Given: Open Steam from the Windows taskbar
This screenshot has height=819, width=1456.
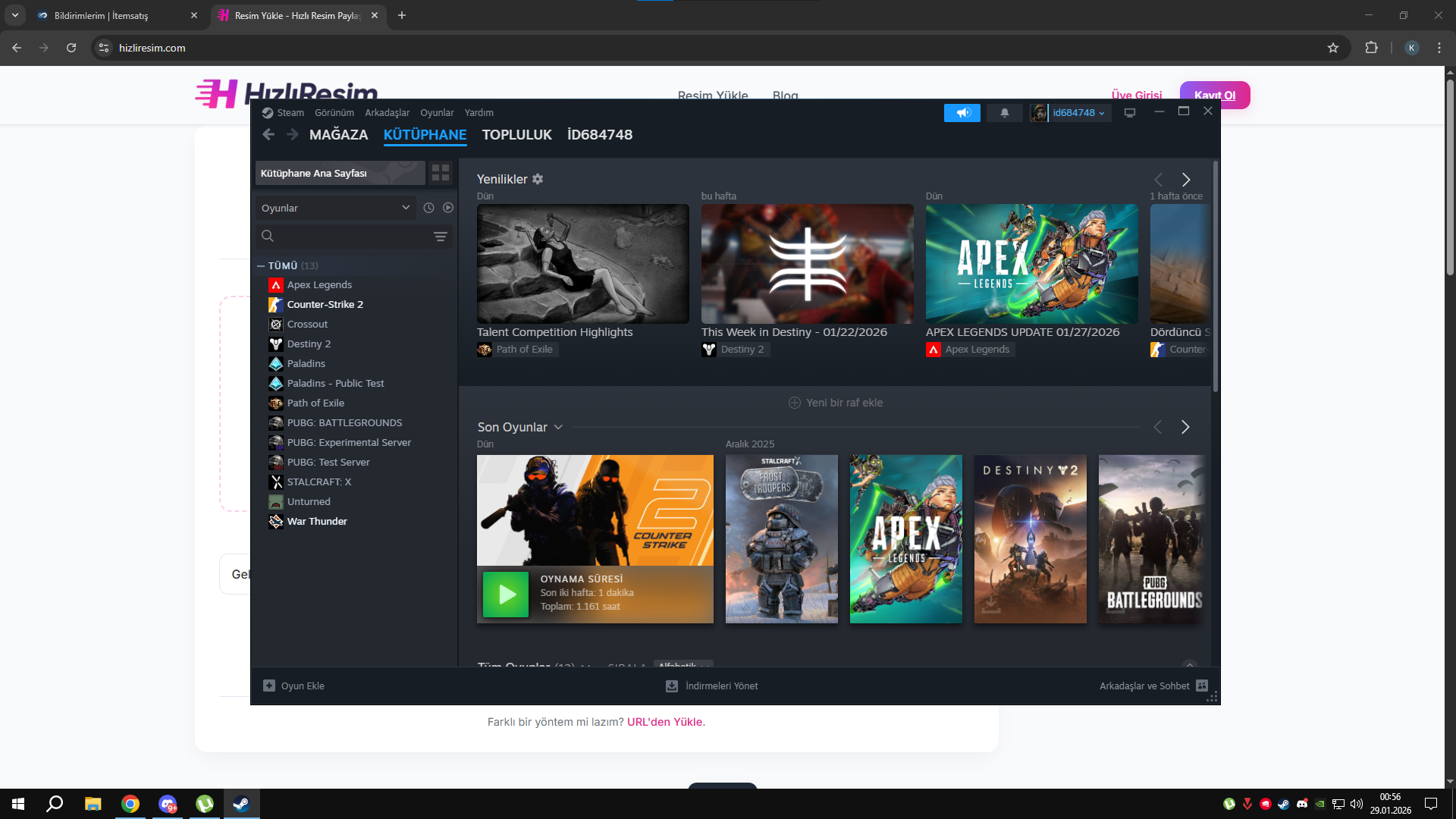Looking at the screenshot, I should 241,804.
